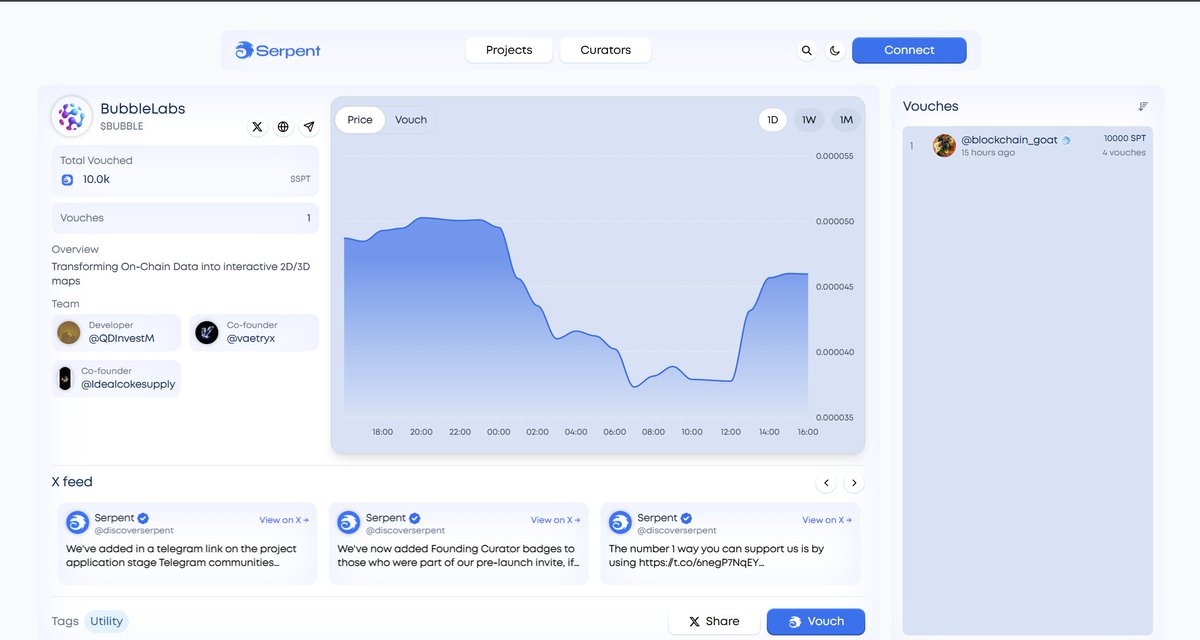Click @Idealcokesupply co-founder avatar
The width and height of the screenshot is (1200, 640).
pos(65,379)
